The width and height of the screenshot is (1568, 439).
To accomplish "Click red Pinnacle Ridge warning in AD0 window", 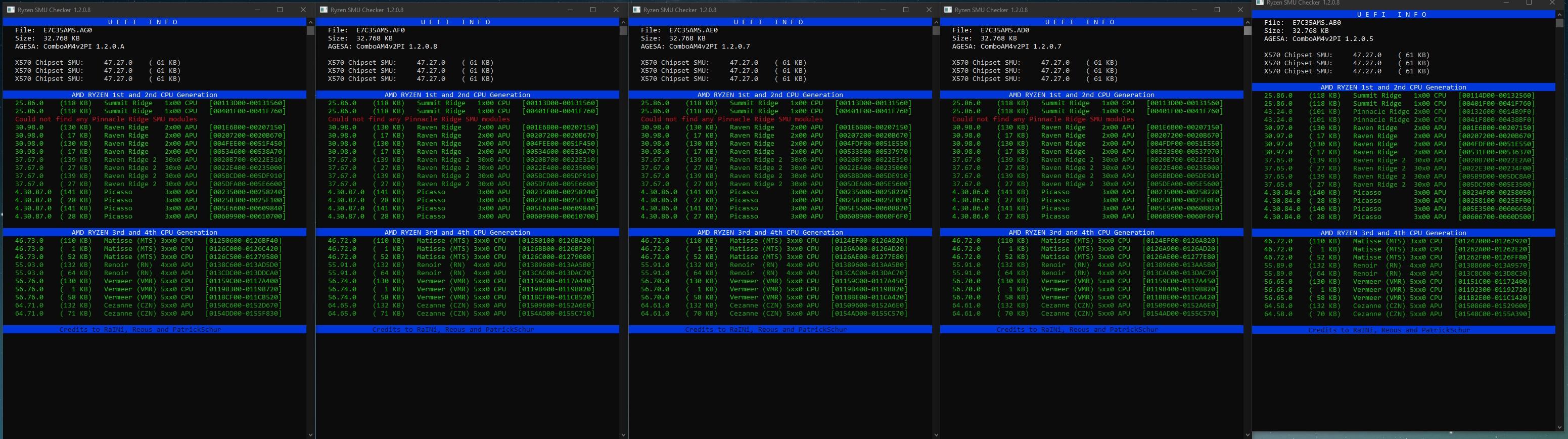I will click(1043, 119).
